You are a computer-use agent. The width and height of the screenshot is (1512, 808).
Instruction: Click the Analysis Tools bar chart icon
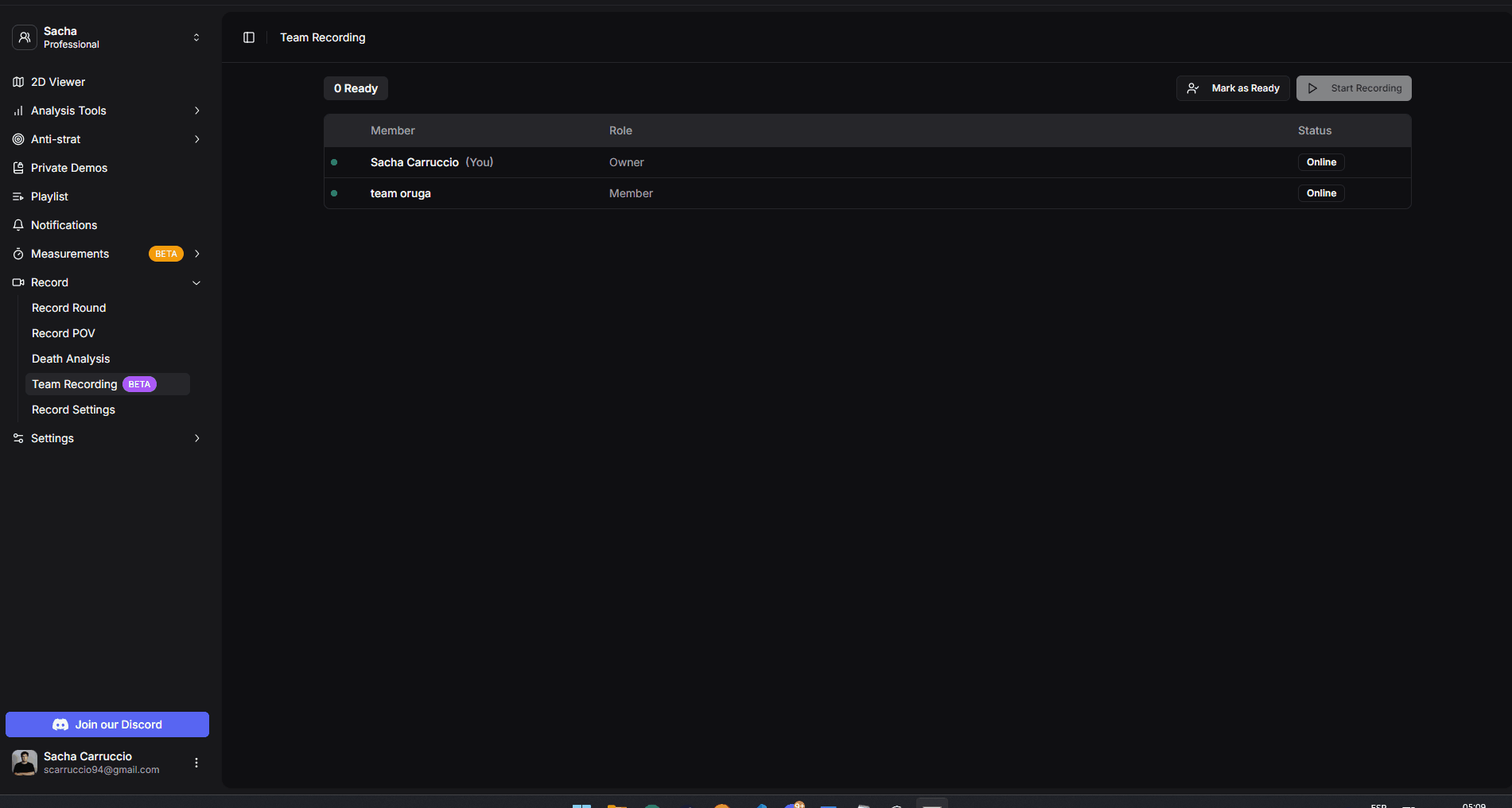click(x=18, y=111)
